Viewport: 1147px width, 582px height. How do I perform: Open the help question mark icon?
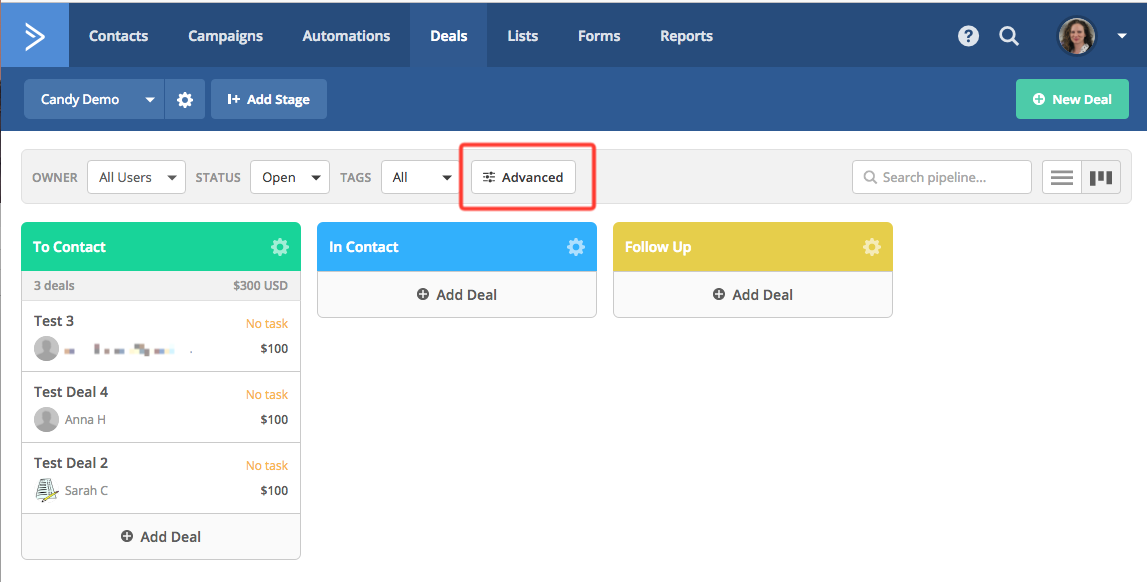(968, 36)
